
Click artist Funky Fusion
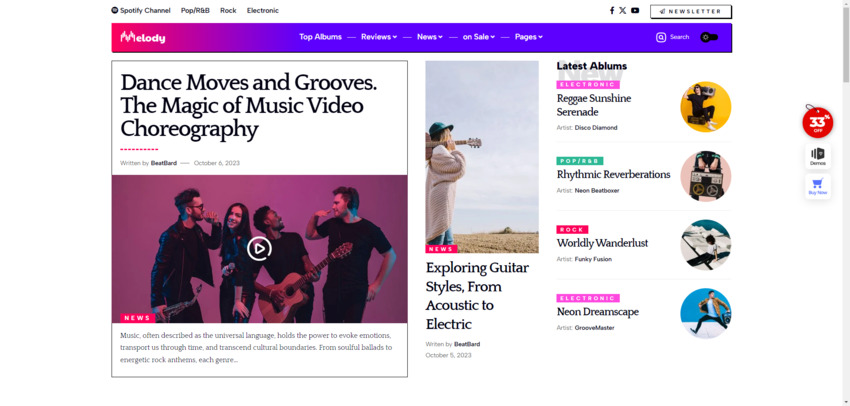click(x=593, y=259)
